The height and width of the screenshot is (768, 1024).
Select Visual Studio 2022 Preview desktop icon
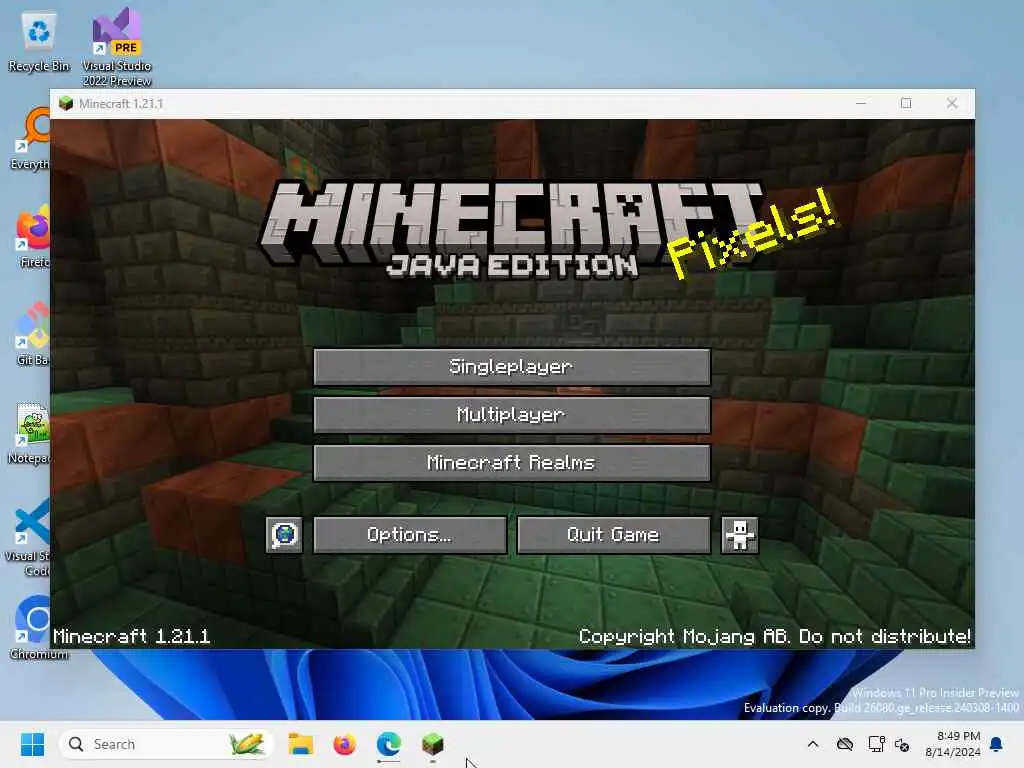[x=117, y=47]
